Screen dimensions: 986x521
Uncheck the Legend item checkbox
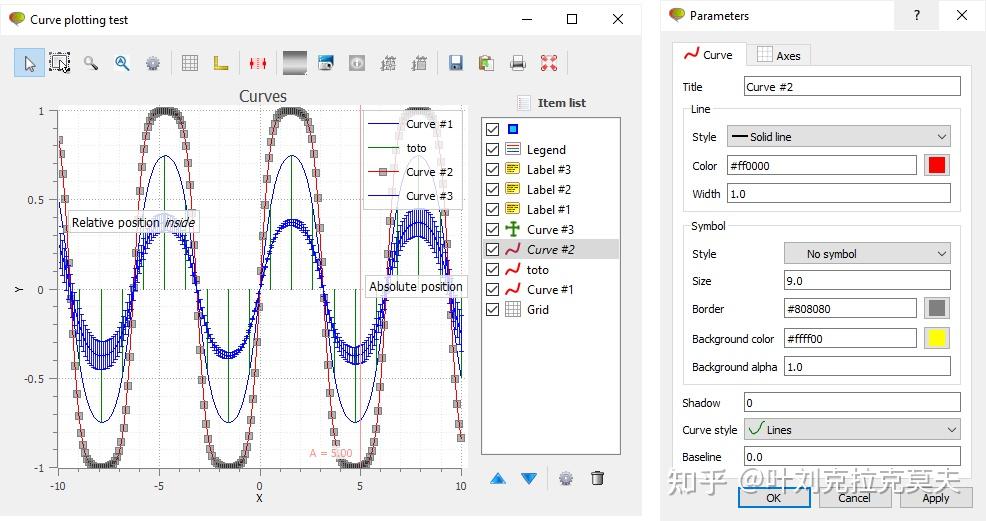(492, 150)
